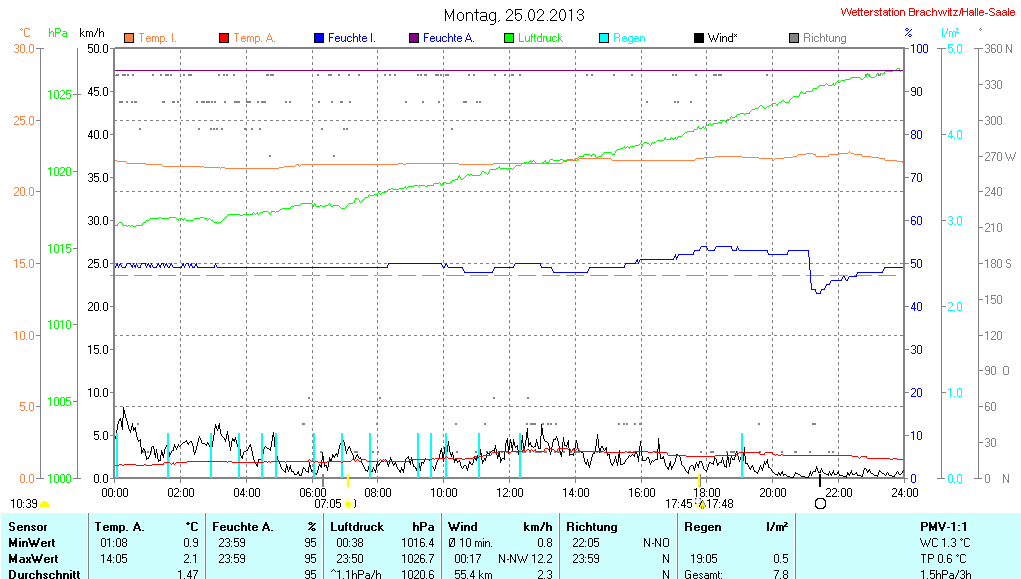Click the MaxWert row label

point(34,558)
